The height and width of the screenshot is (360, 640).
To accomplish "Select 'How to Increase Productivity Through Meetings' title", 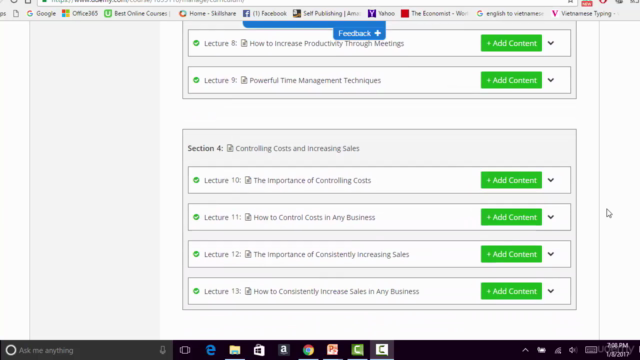I will tap(327, 43).
